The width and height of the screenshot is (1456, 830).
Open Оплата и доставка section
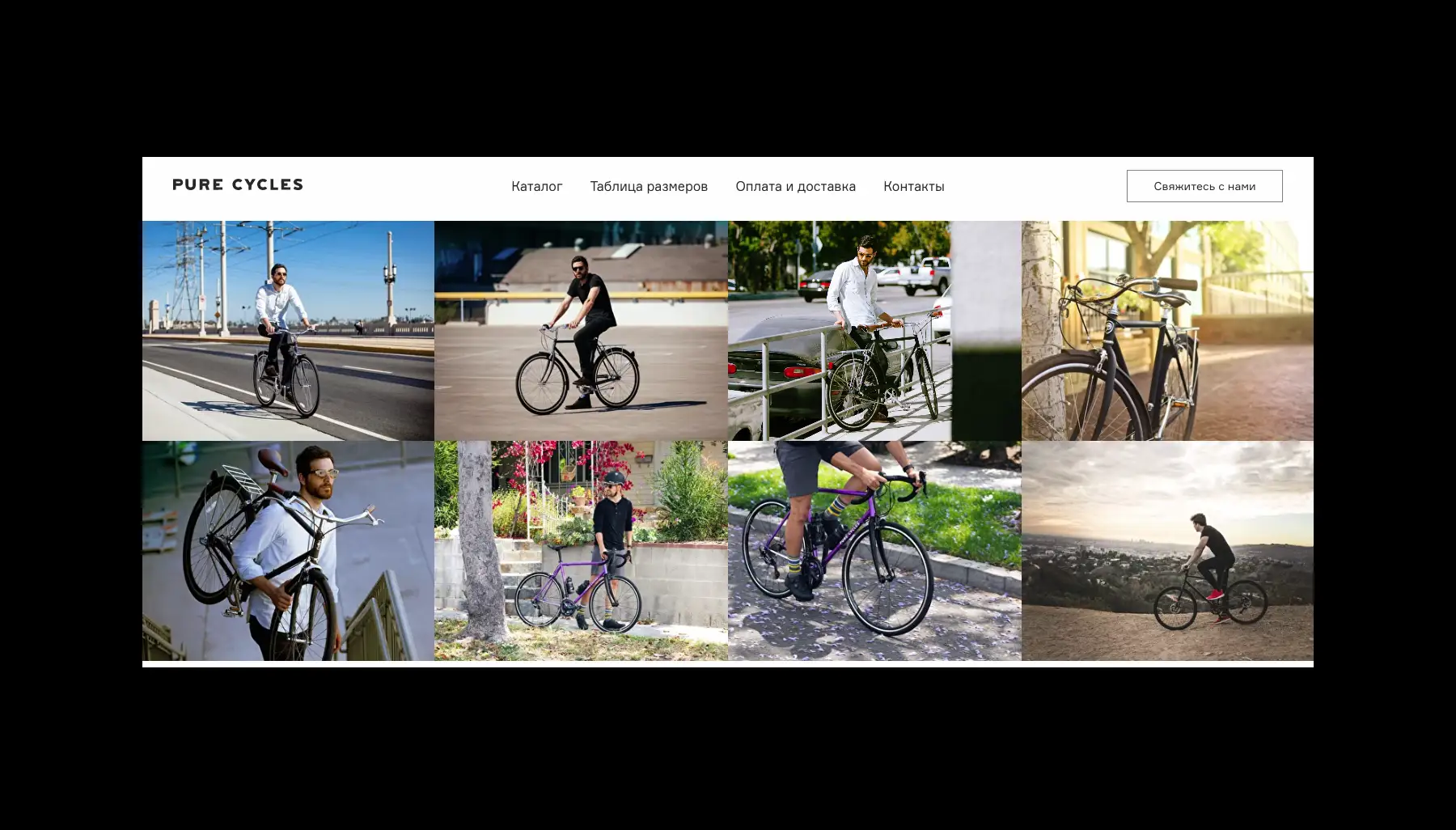click(x=795, y=186)
